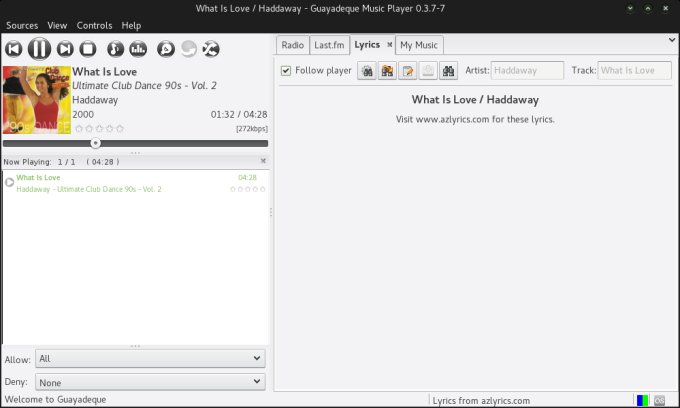Click the blue-green level indicator in status bar
Image resolution: width=680 pixels, height=408 pixels.
[x=642, y=400]
